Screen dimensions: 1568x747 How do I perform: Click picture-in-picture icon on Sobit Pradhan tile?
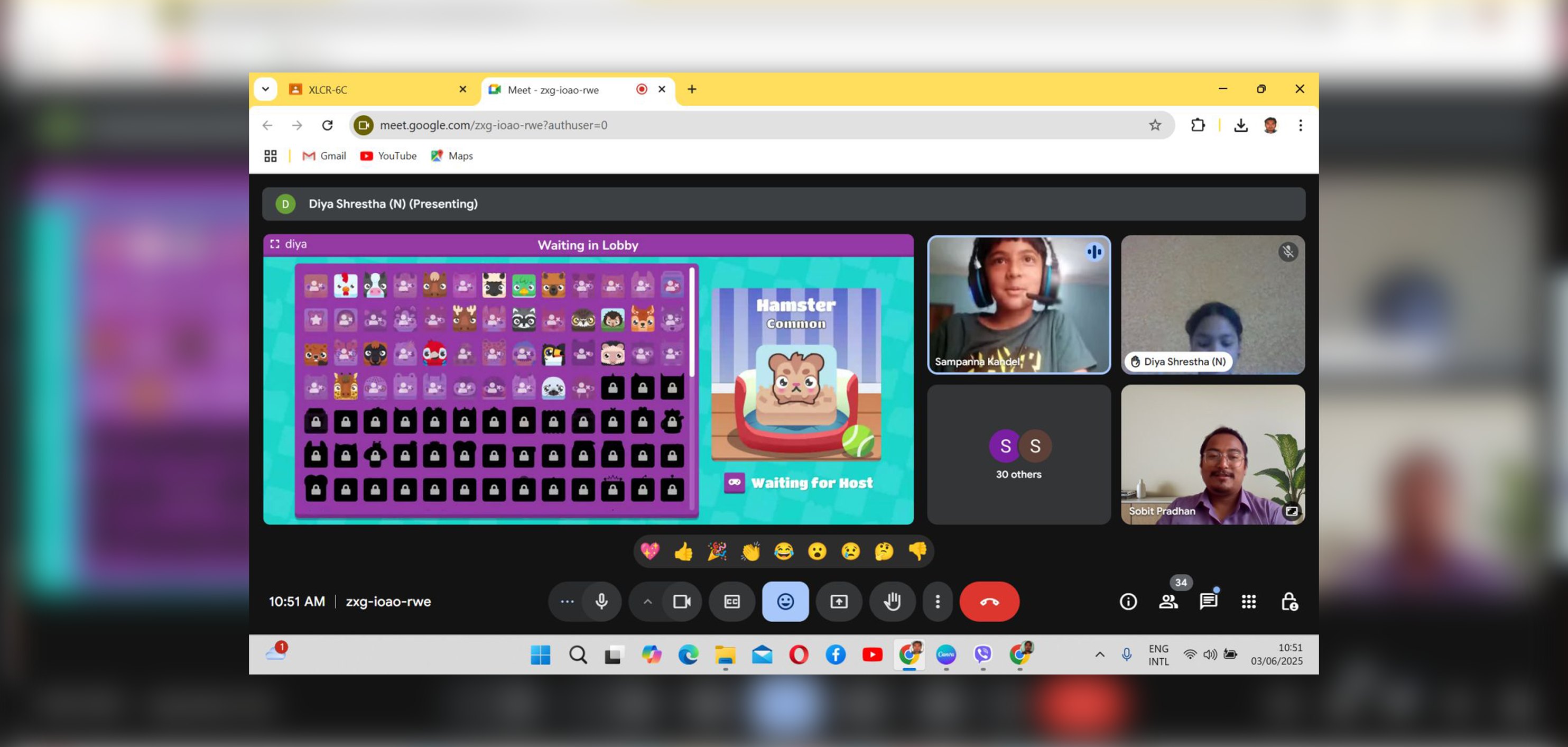click(x=1291, y=511)
